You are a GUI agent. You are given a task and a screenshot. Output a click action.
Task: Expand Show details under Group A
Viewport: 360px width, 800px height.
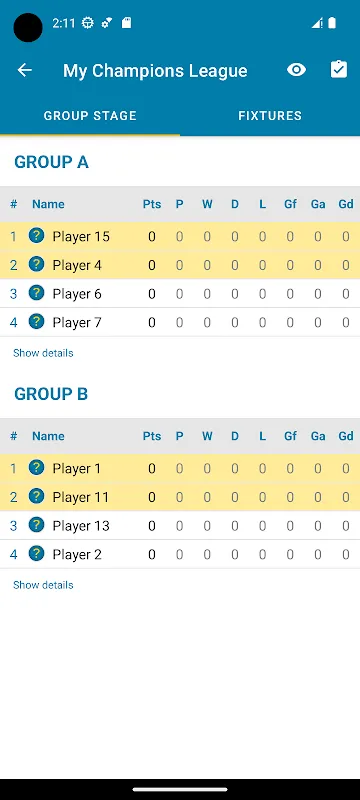point(43,353)
